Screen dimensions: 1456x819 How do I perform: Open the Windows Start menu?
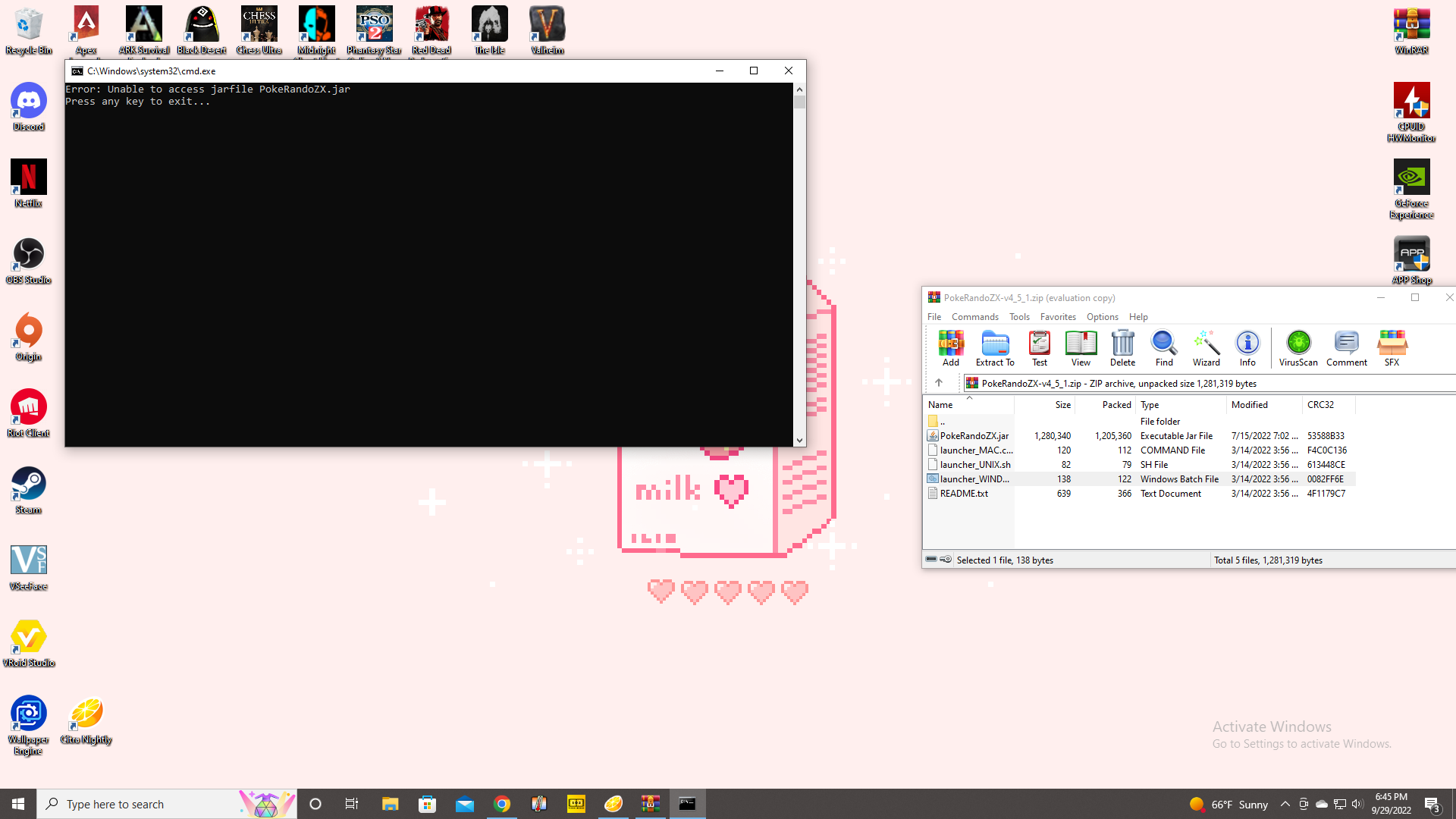[x=18, y=804]
